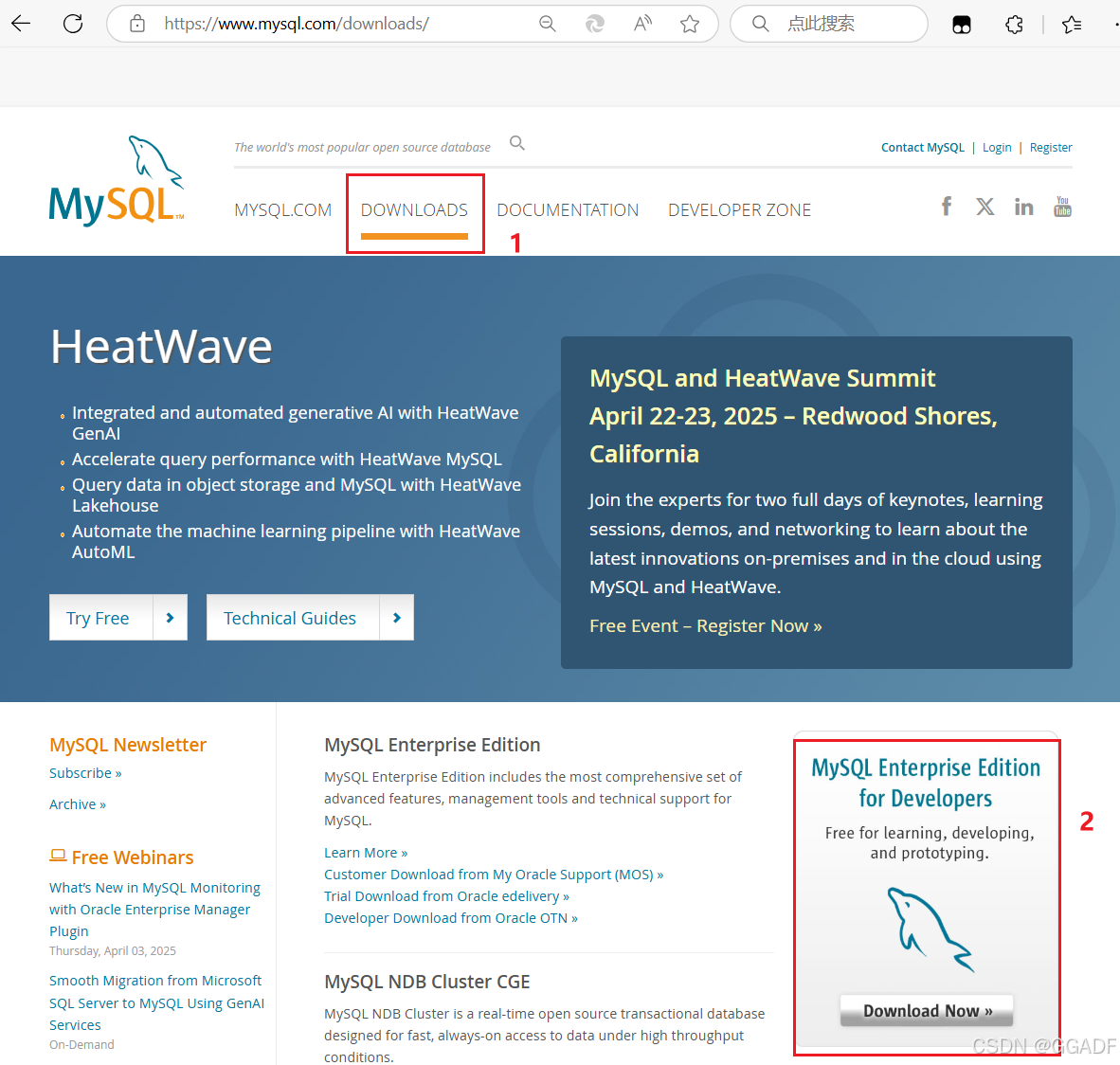1120x1065 pixels.
Task: Click the dolphin image in Enterprise banner
Action: (x=929, y=930)
